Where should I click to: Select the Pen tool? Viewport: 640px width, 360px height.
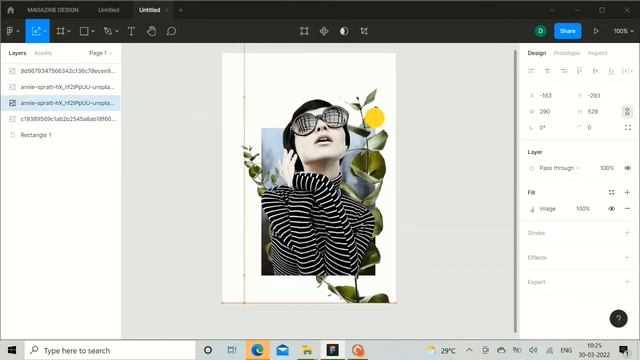click(108, 31)
